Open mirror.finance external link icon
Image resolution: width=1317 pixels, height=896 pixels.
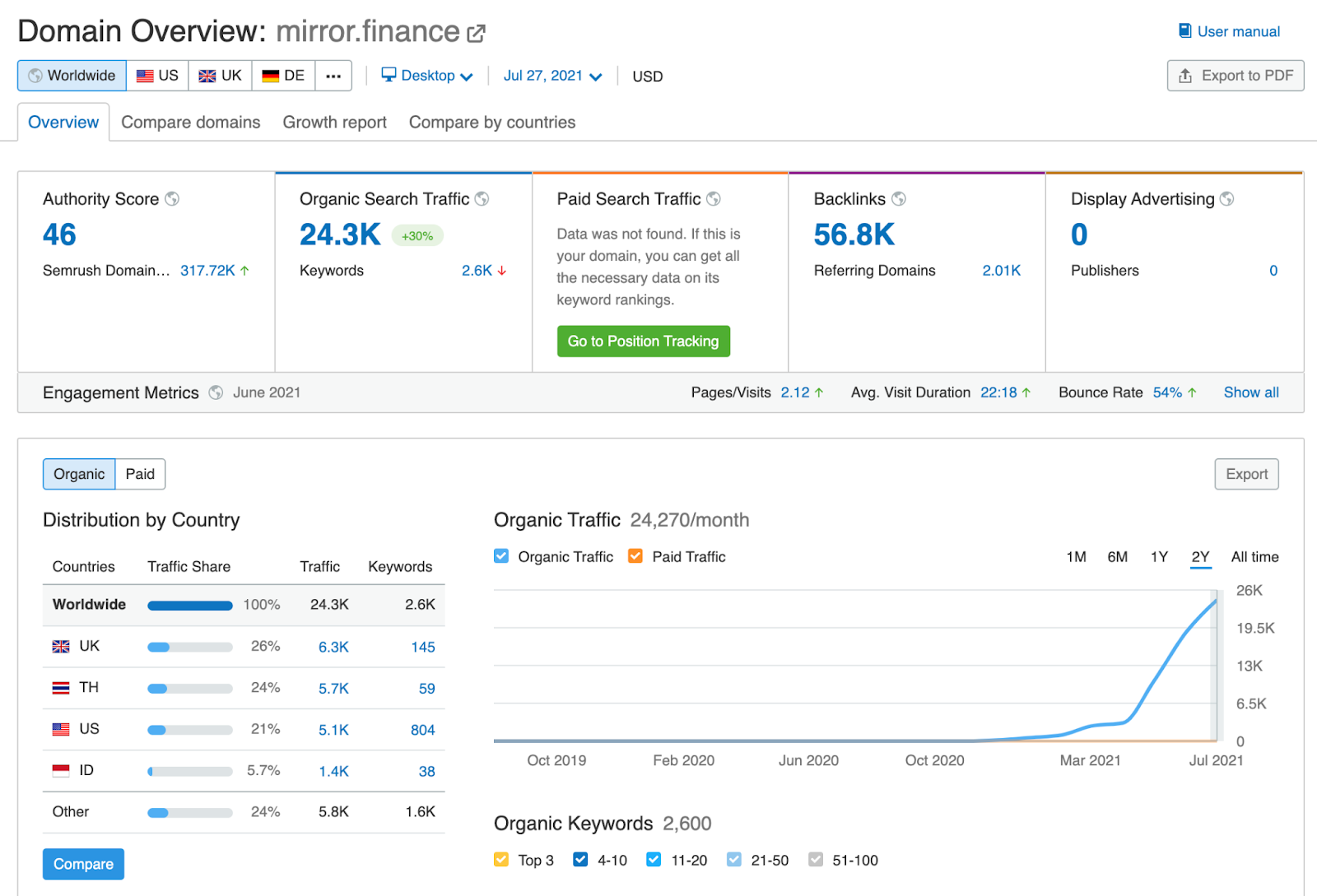[x=476, y=33]
